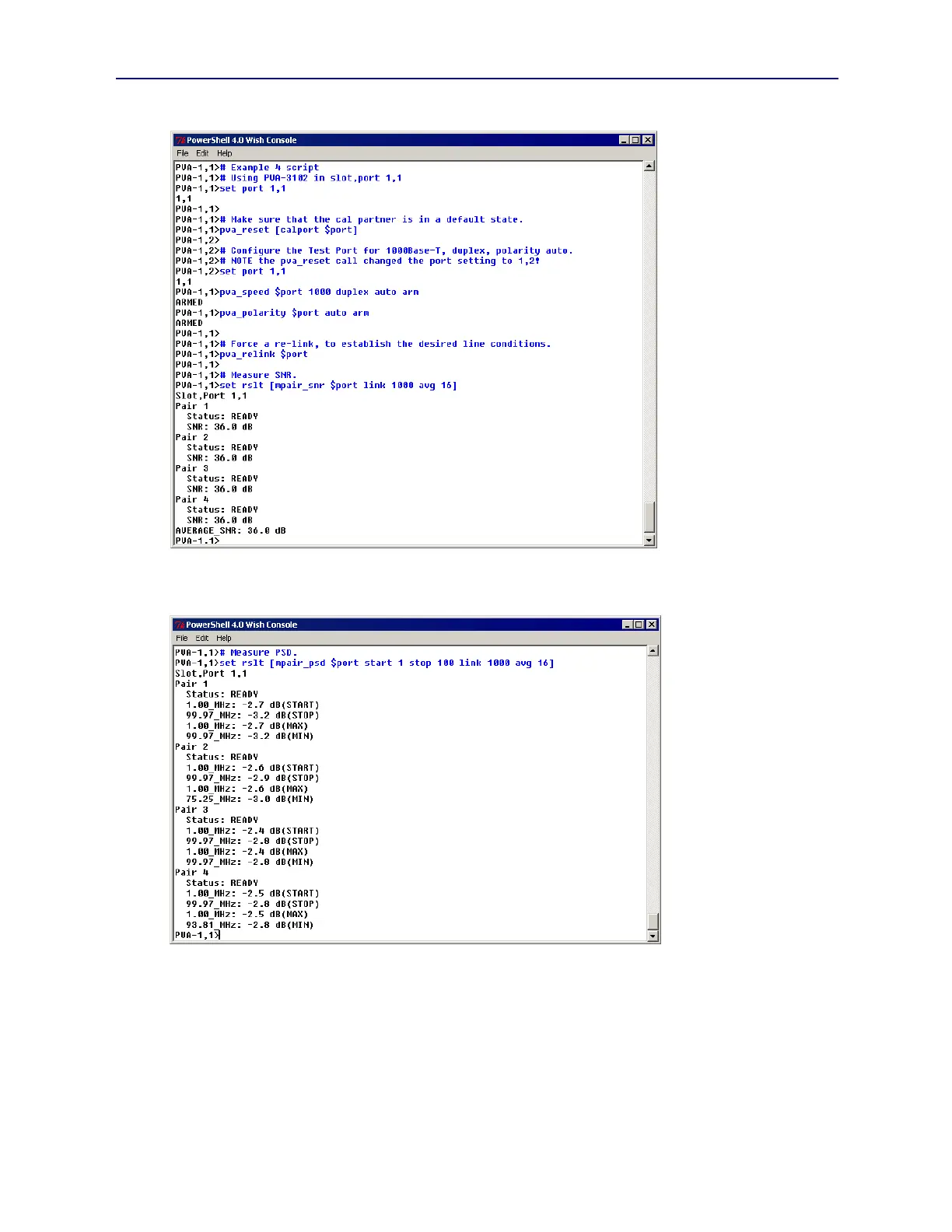Click 'AVERAGE_SNR: 36.0 dB' result line
This screenshot has width=952, height=1232.
231,530
